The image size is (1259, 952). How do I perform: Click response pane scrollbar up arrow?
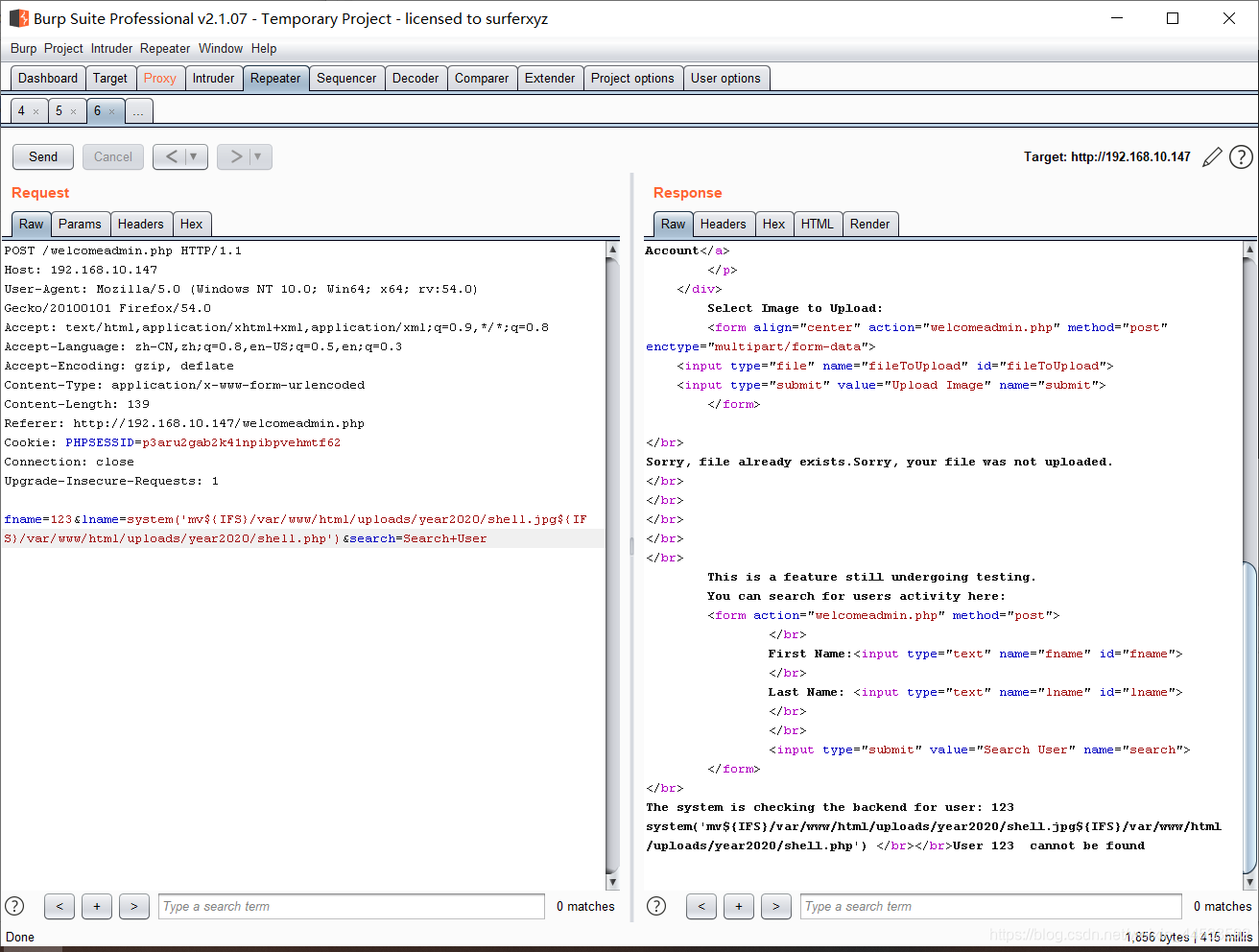click(x=1249, y=250)
